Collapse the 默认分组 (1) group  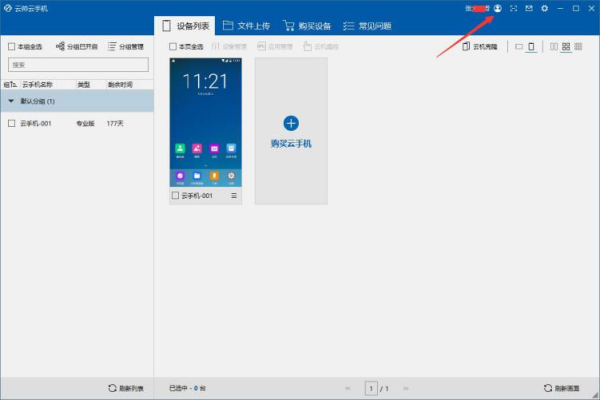(x=11, y=102)
